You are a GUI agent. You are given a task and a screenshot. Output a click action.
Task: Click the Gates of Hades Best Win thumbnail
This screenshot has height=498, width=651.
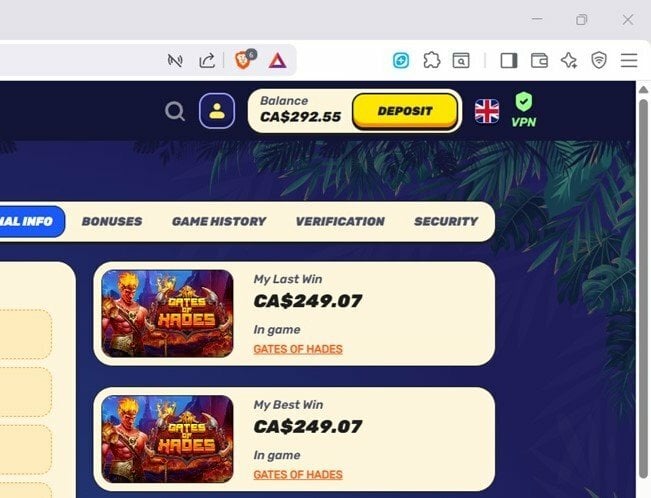167,439
